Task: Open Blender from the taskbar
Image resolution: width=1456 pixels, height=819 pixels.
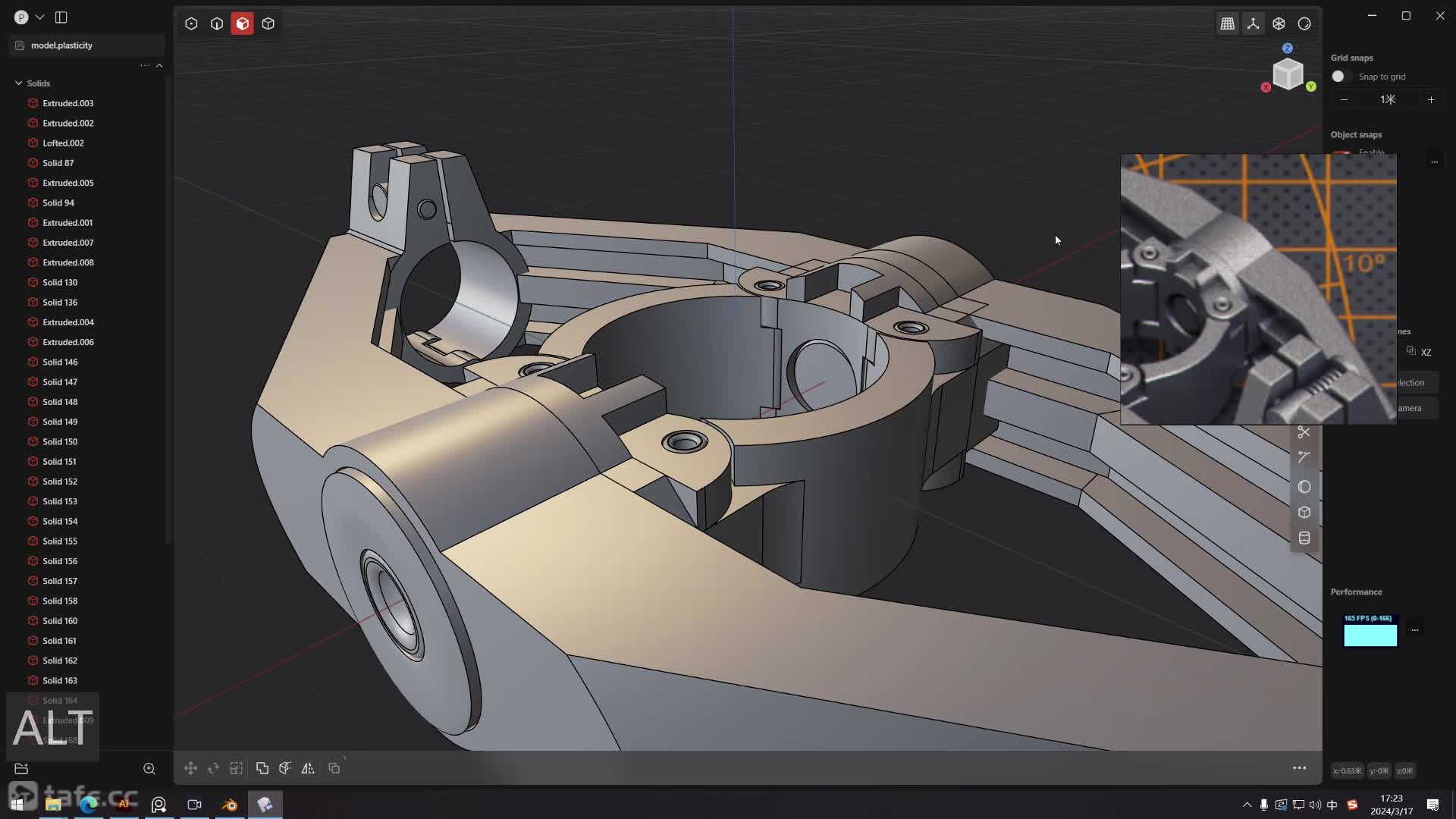Action: click(x=230, y=805)
